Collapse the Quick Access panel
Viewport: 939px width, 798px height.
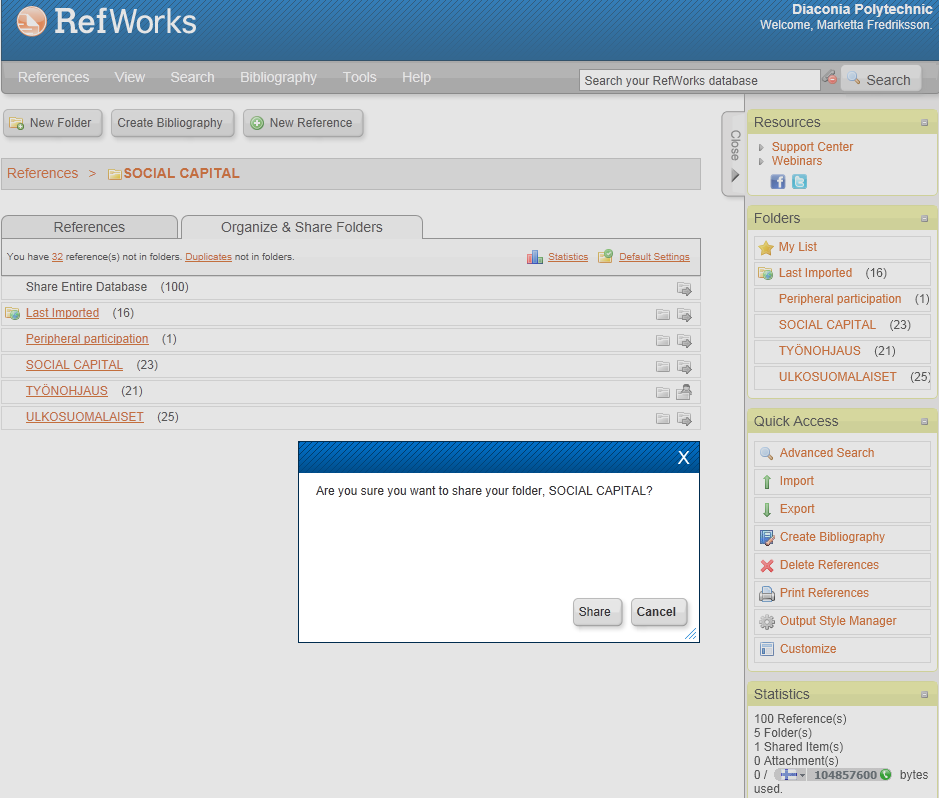tap(924, 421)
